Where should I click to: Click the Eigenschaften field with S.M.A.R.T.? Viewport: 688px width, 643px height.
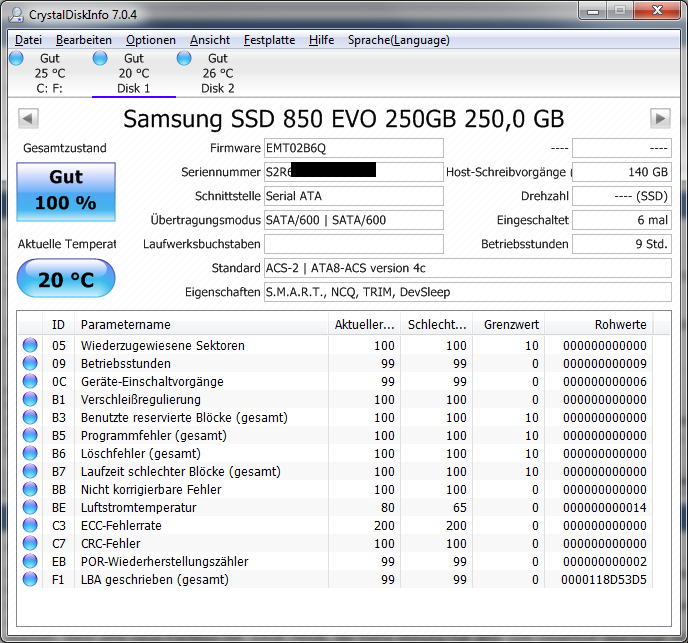pyautogui.click(x=468, y=292)
